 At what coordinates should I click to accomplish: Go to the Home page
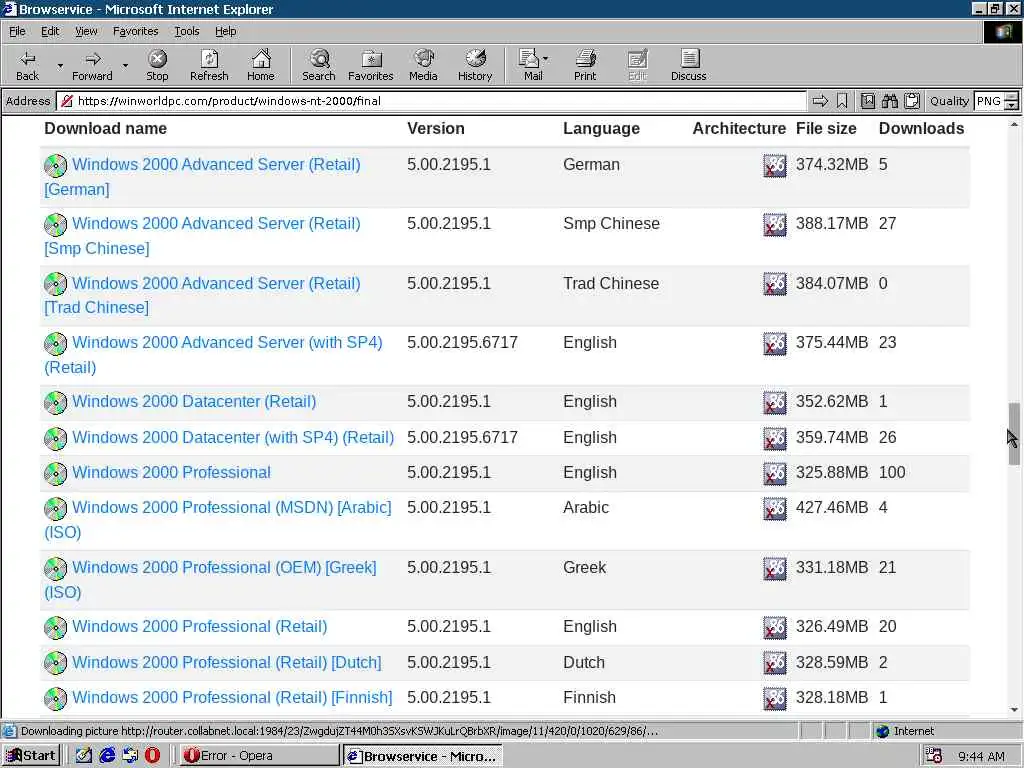[x=261, y=65]
